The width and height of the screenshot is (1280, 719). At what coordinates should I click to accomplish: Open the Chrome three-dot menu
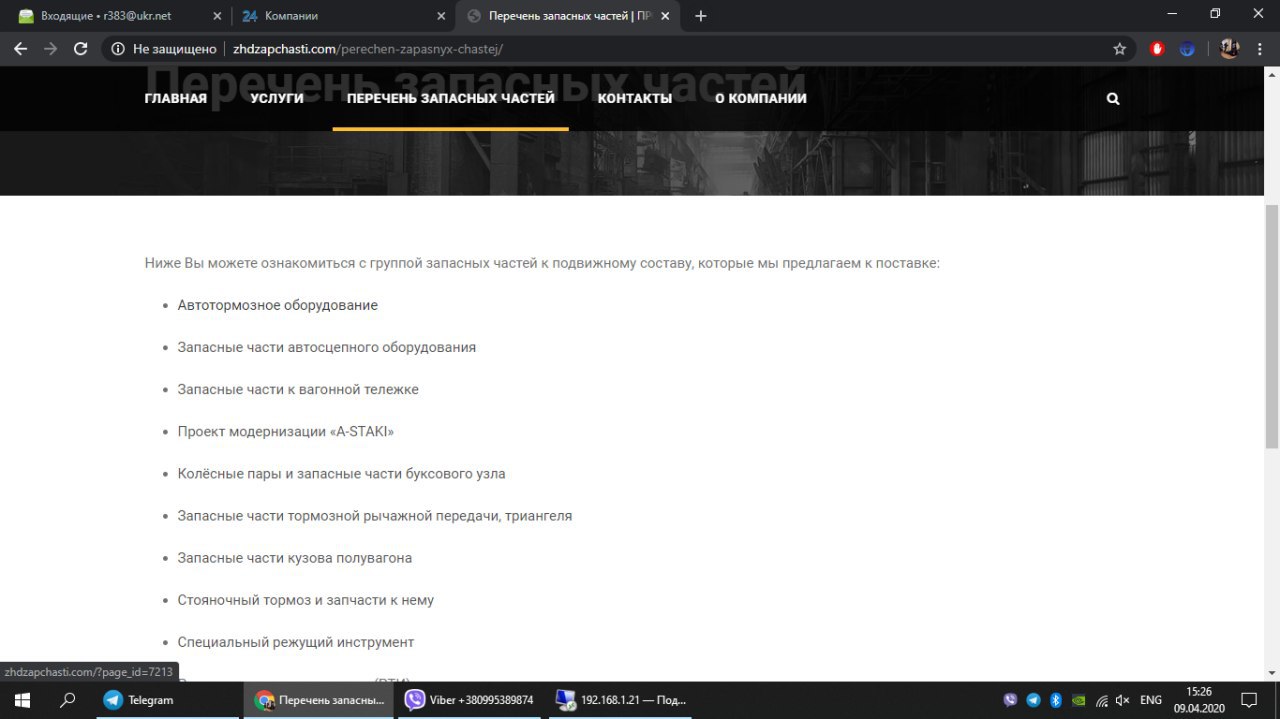pos(1260,48)
